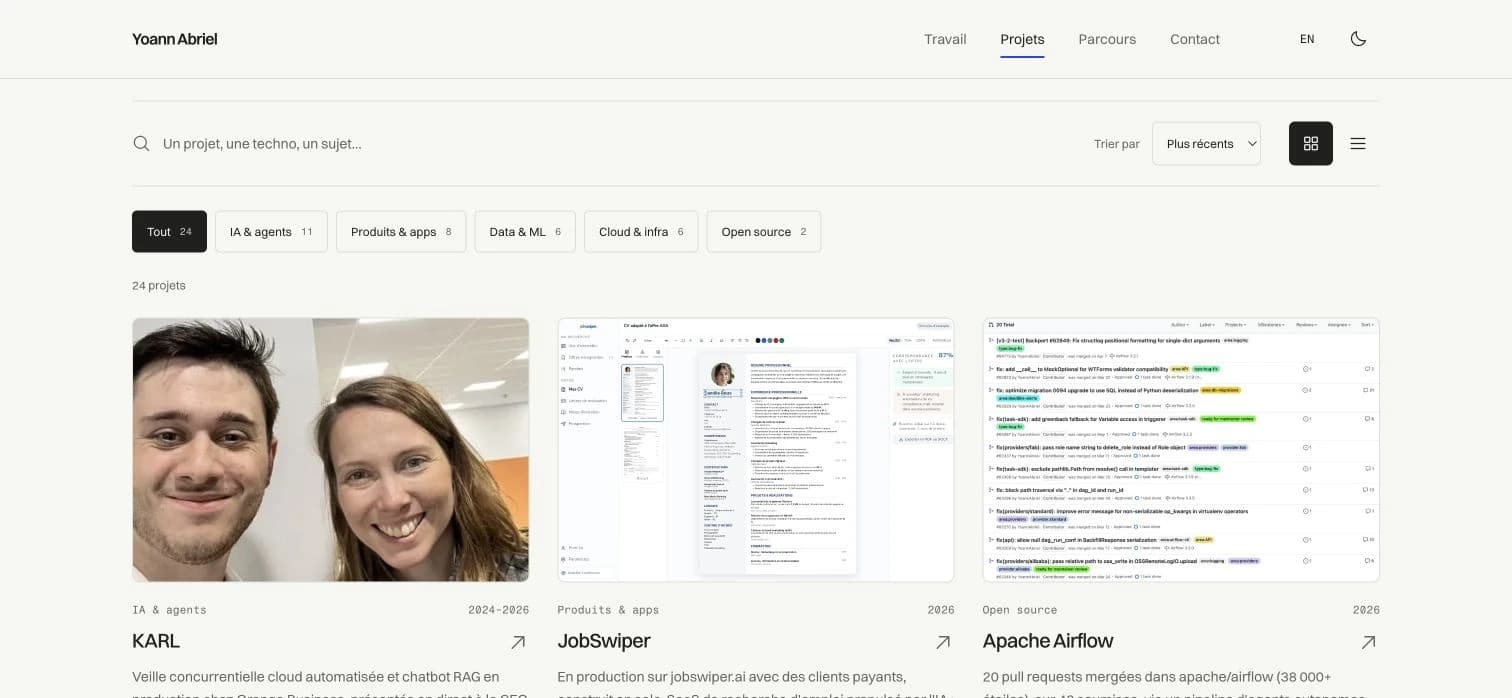The height and width of the screenshot is (698, 1512).
Task: Go to the Travail nav item
Action: [945, 39]
